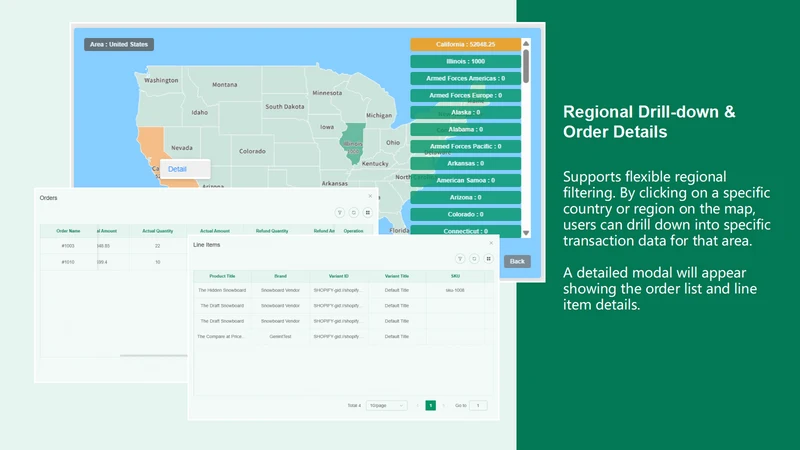Click the Back button on the map
This screenshot has height=450, width=800.
click(517, 261)
